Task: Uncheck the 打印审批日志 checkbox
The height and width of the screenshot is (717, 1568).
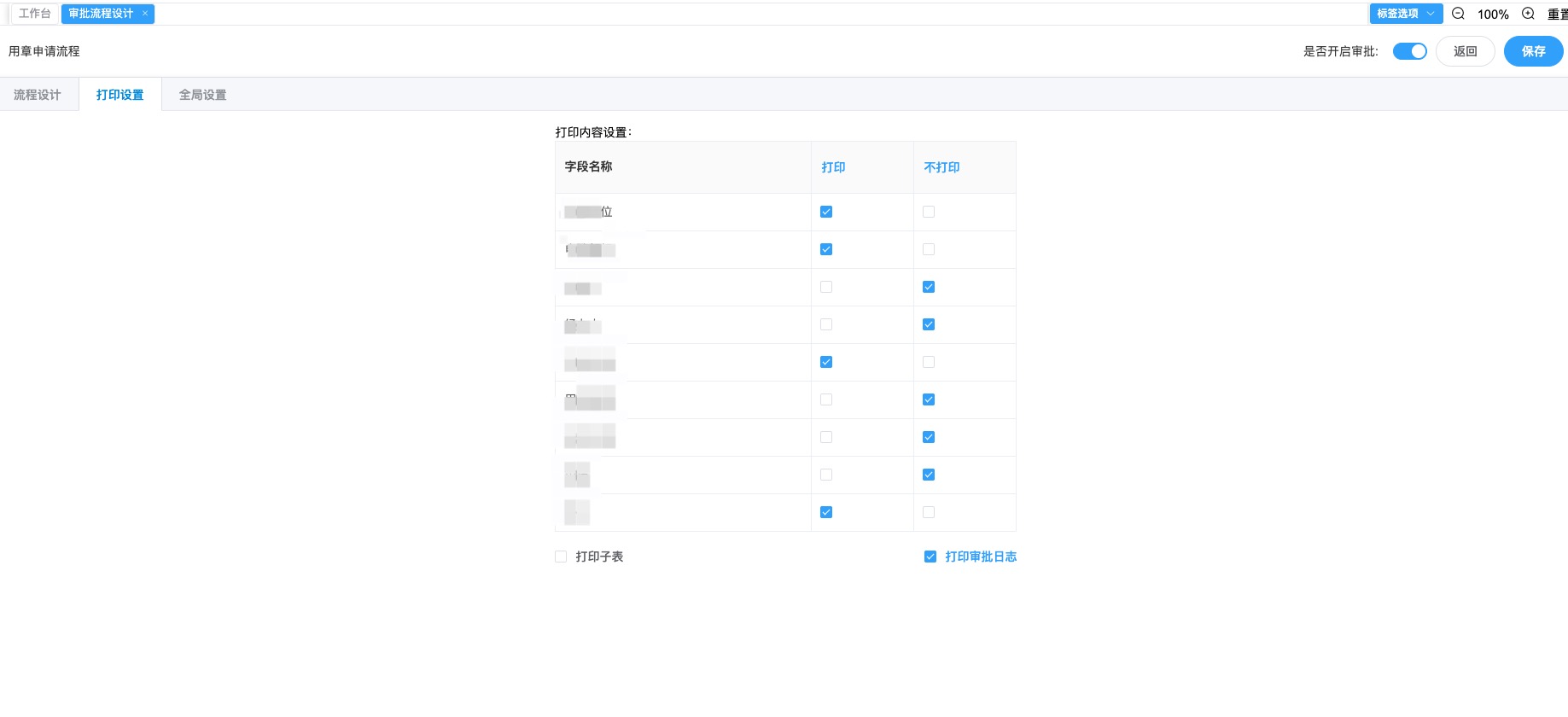Action: tap(930, 557)
